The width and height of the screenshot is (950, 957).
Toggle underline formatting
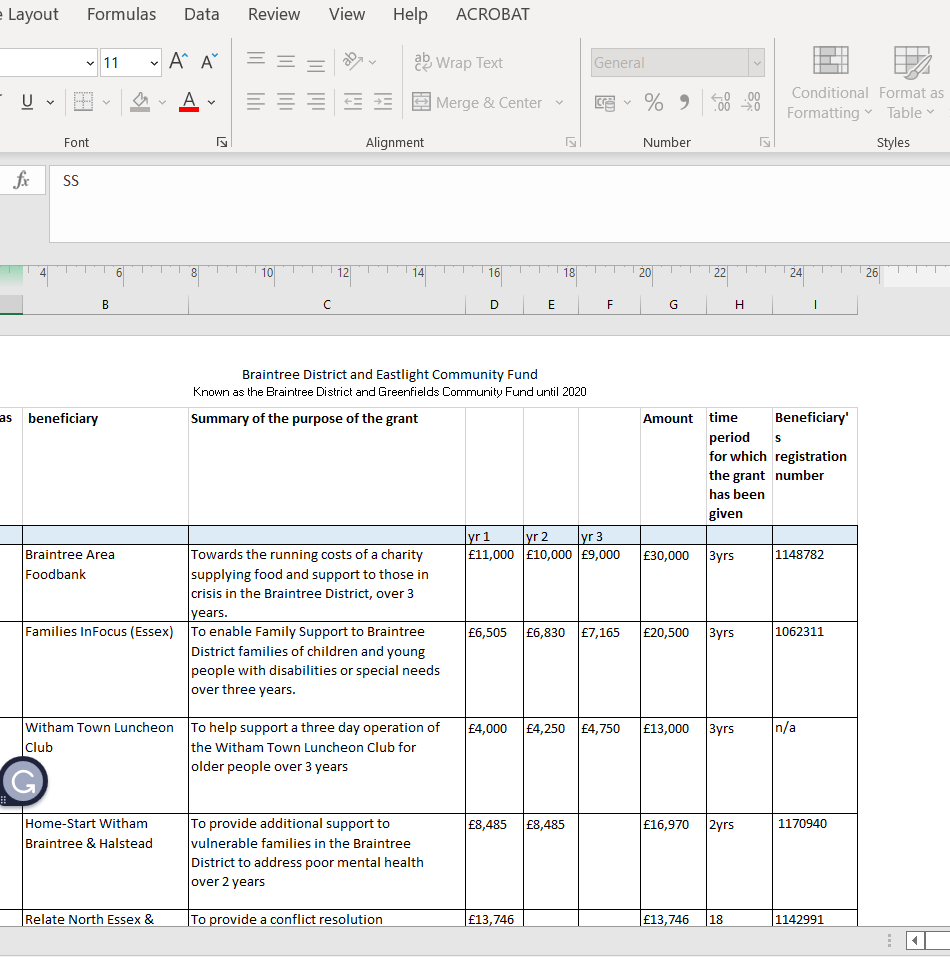[27, 102]
